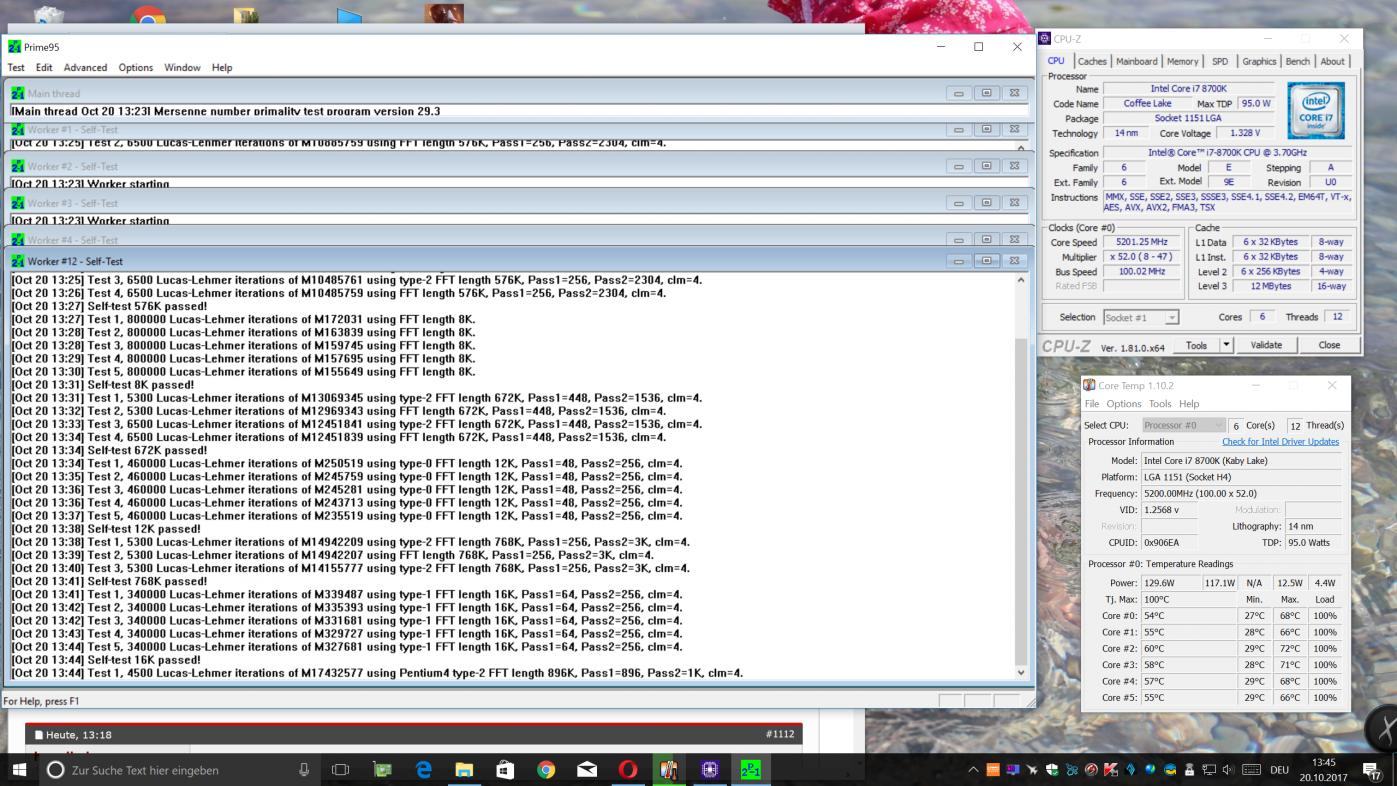The image size is (1397, 786).
Task: Open the Window menu in Prime95
Action: (x=182, y=67)
